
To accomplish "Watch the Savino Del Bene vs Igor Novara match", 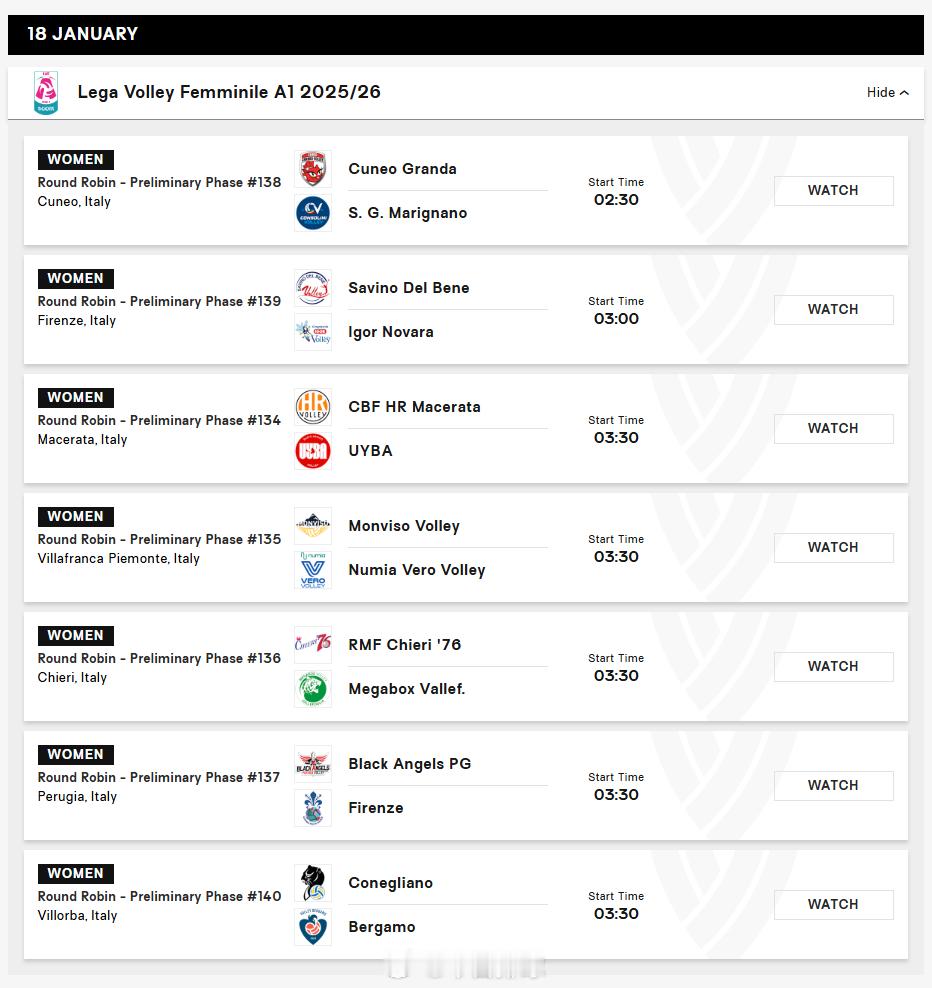I will coord(833,309).
